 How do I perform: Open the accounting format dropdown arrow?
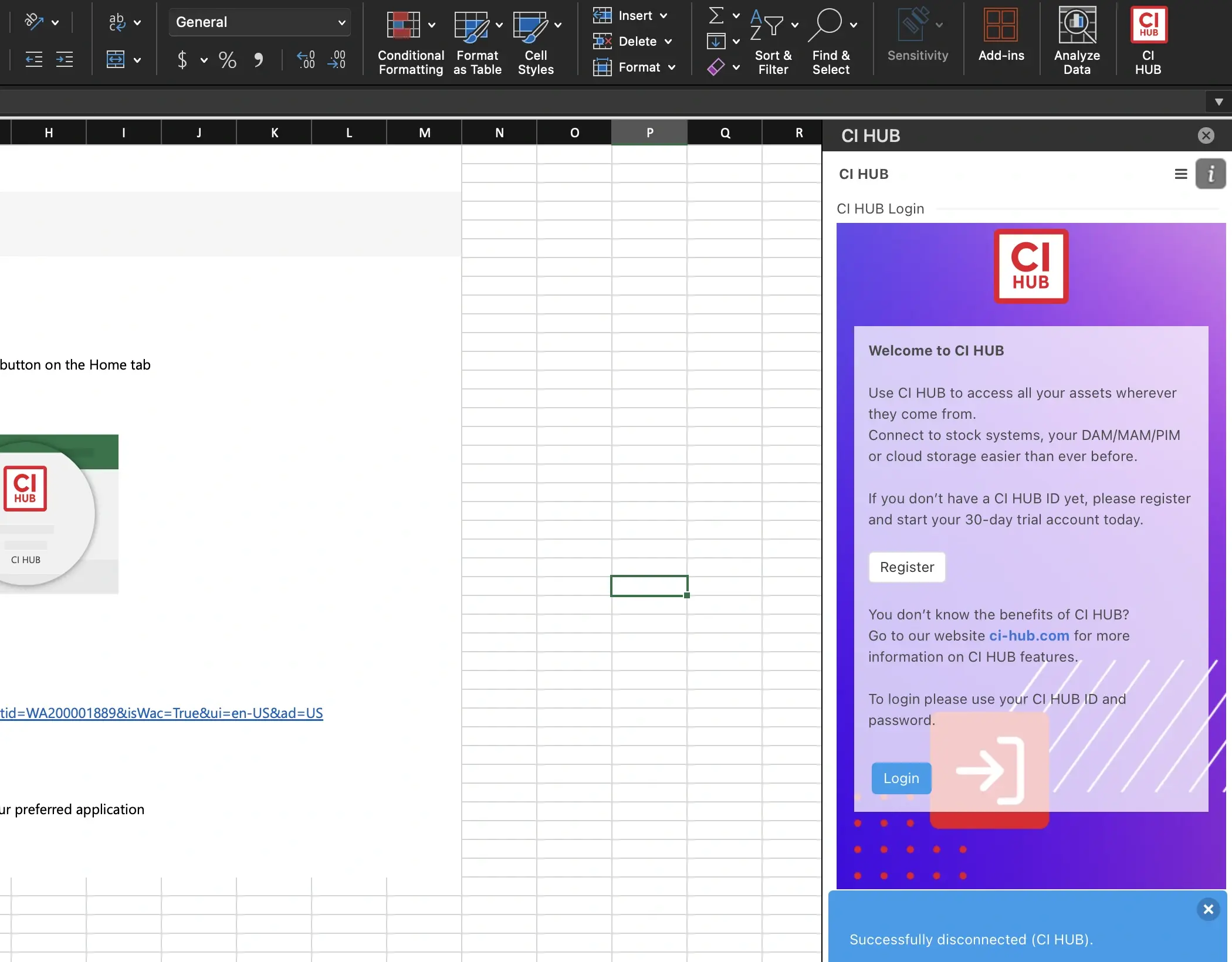[204, 60]
